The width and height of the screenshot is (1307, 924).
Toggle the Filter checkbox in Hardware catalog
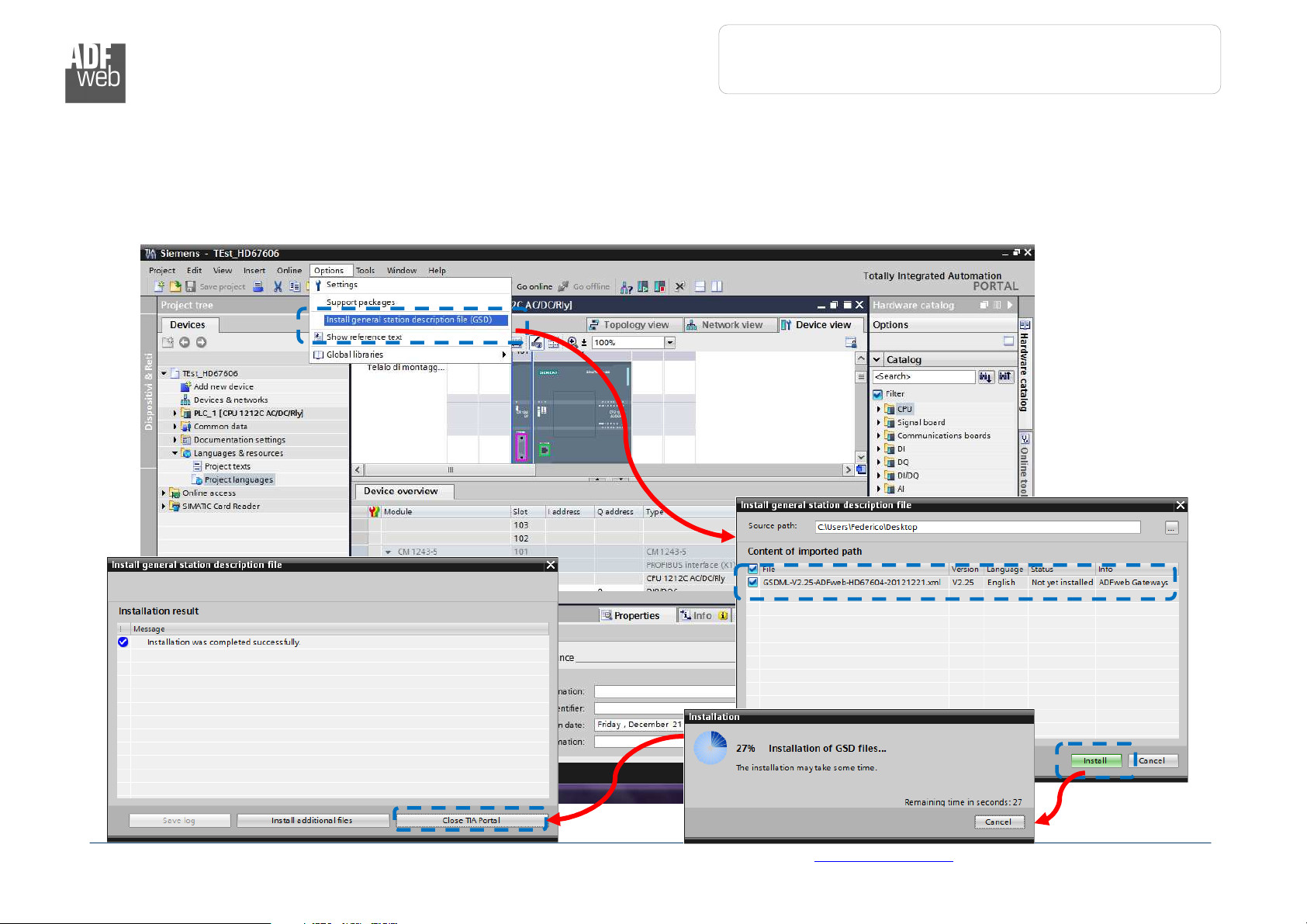[878, 394]
